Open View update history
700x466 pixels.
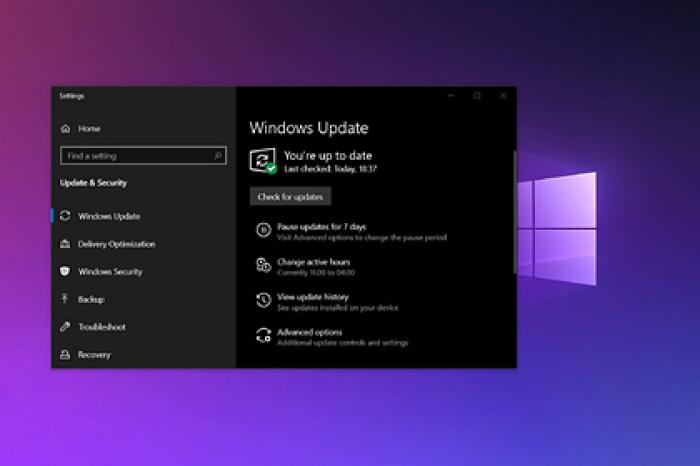click(312, 297)
